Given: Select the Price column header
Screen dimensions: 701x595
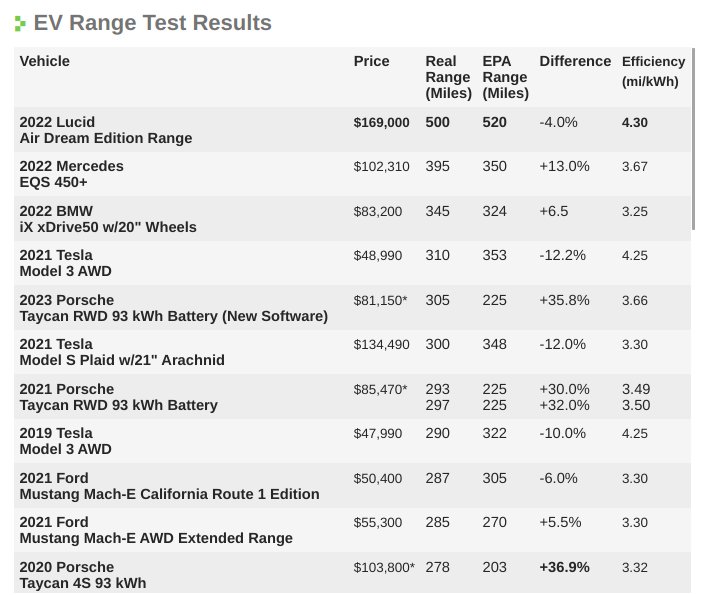Looking at the screenshot, I should click(371, 61).
